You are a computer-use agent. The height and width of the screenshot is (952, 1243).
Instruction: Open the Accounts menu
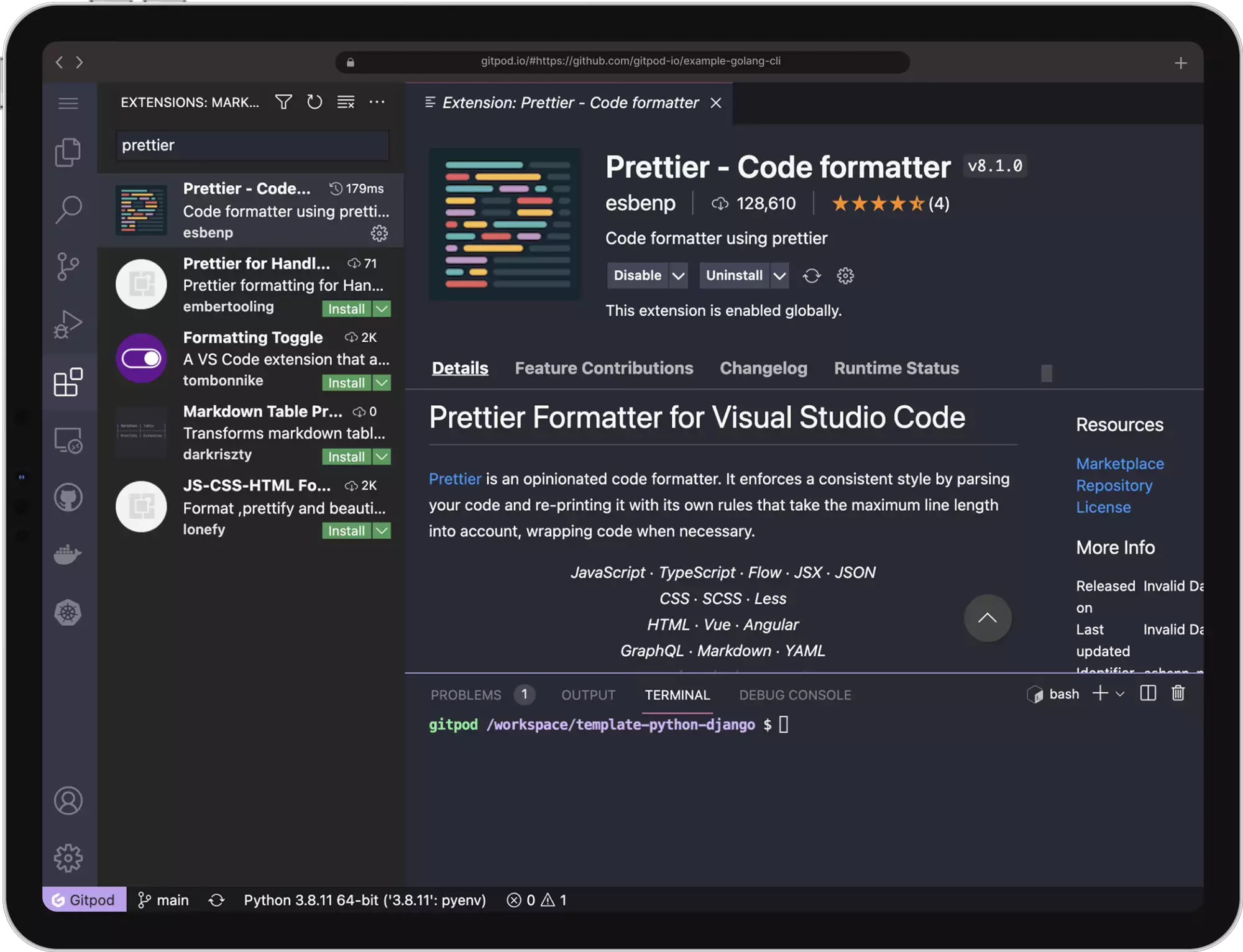pos(68,800)
